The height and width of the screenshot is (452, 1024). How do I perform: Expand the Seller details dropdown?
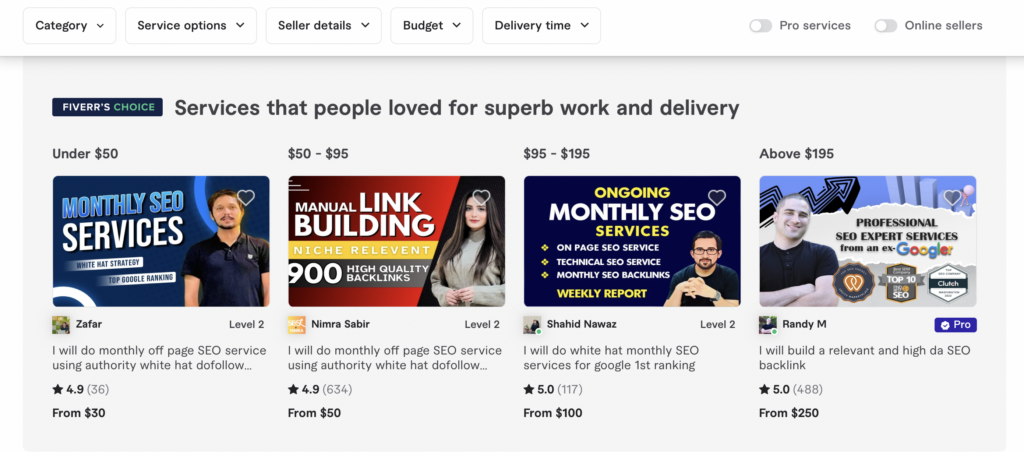point(323,25)
